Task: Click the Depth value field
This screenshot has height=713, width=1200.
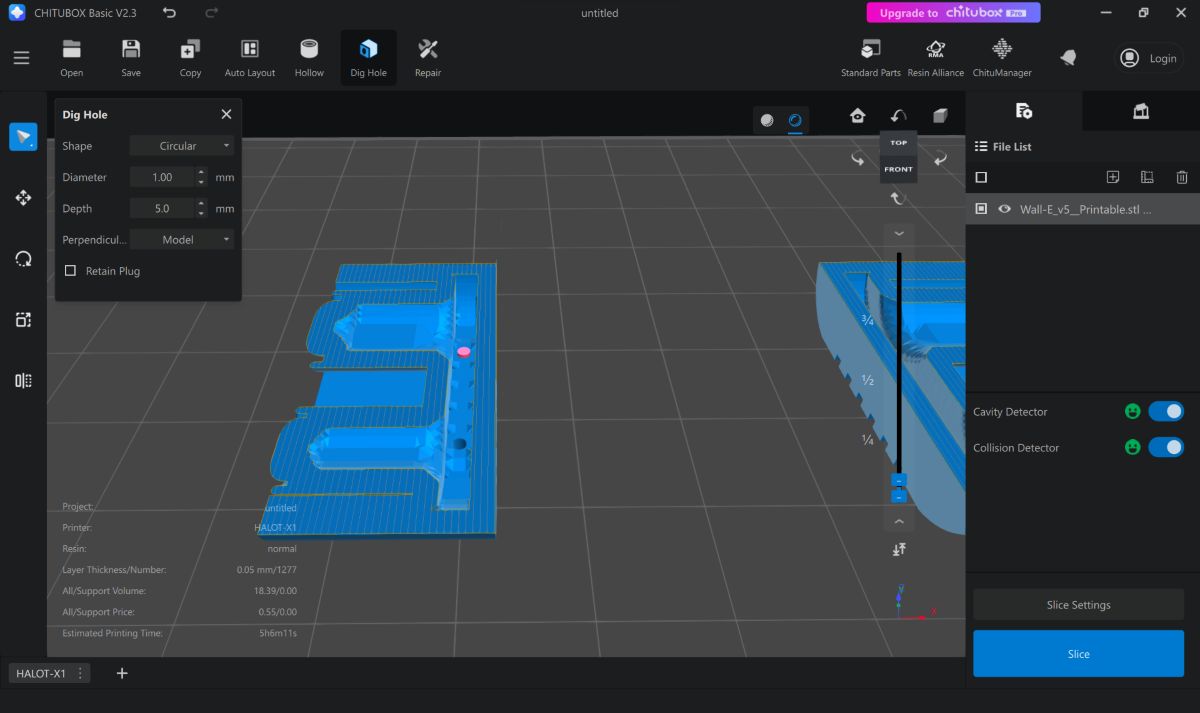Action: [x=163, y=208]
